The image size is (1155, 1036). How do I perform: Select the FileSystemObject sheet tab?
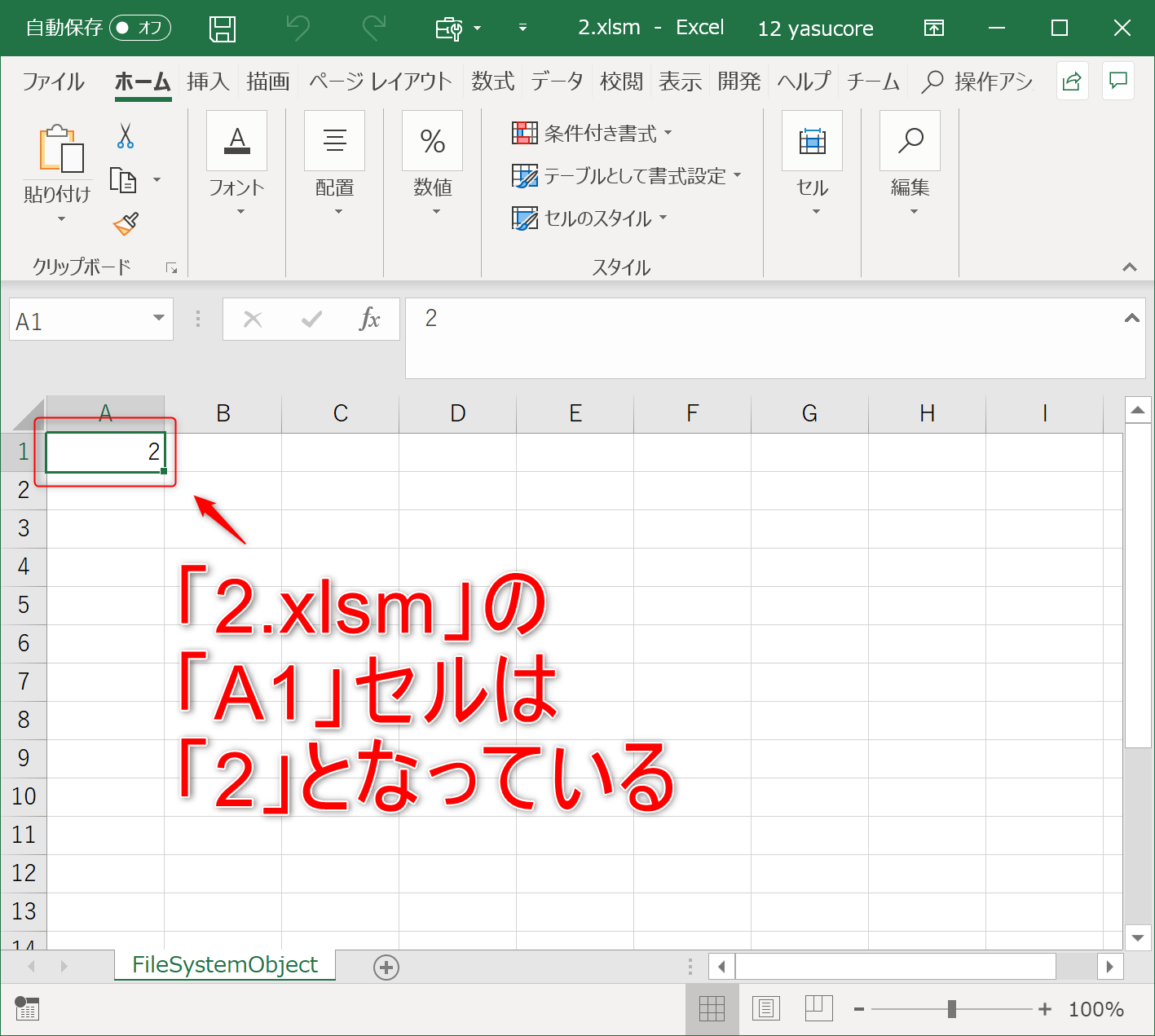225,965
